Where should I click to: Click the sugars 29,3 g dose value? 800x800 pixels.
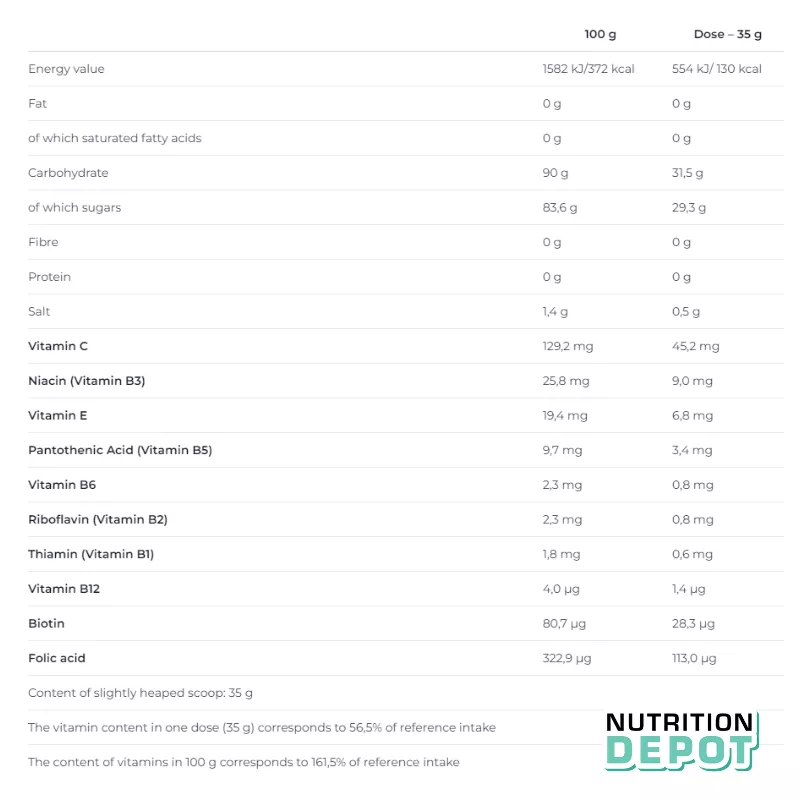(689, 208)
